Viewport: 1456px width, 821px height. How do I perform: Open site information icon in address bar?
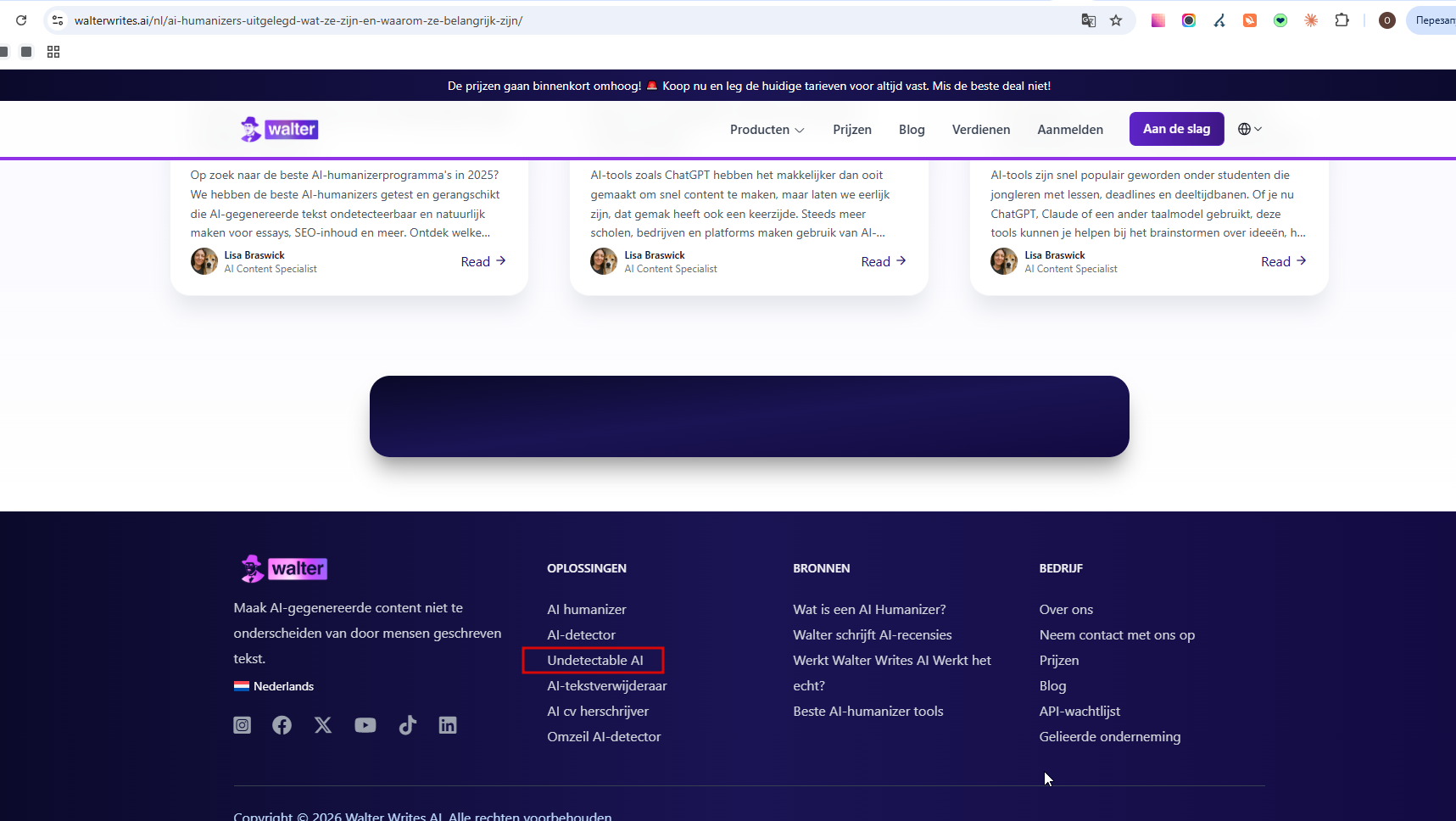tap(58, 20)
